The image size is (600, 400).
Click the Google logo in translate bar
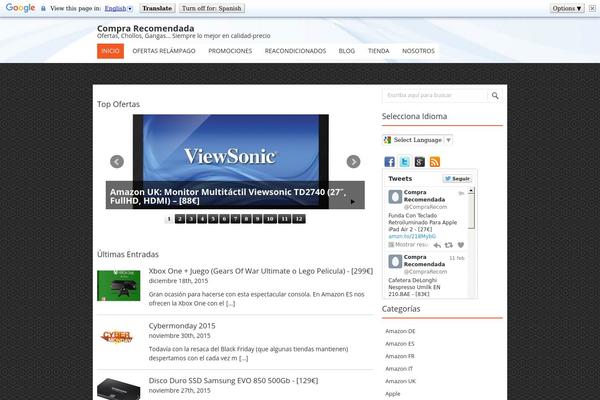[20, 8]
